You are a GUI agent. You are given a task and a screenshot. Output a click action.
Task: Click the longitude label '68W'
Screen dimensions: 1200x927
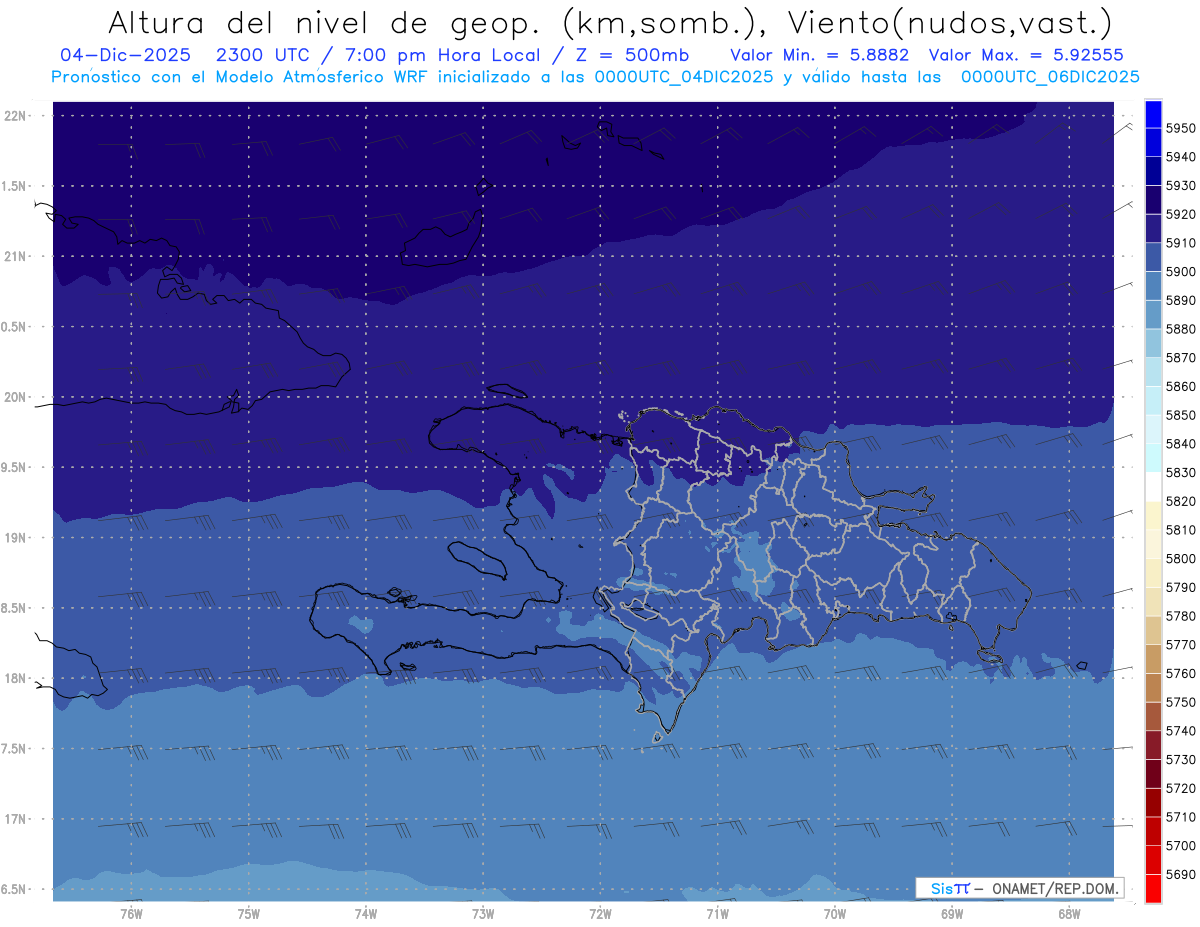point(1068,914)
